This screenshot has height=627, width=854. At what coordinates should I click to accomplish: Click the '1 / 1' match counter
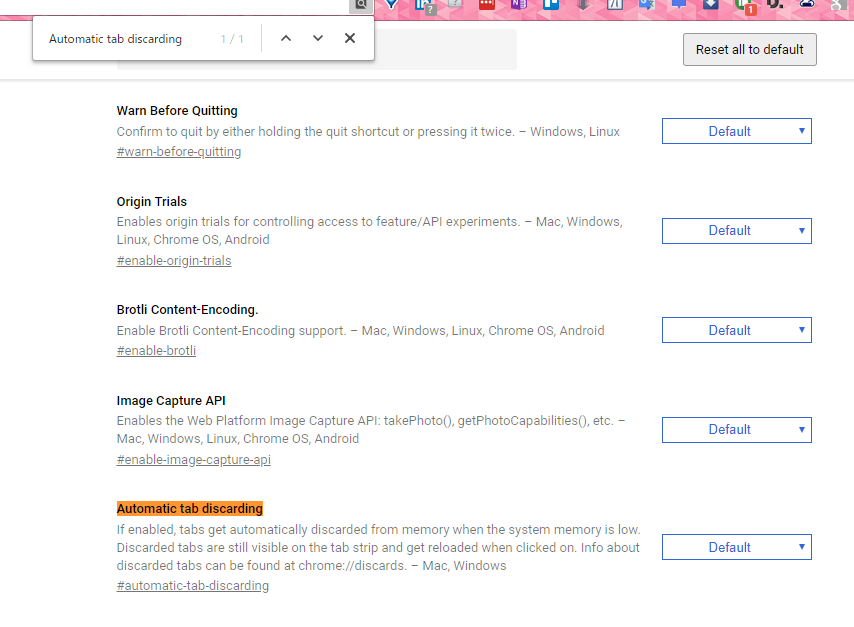coord(232,39)
